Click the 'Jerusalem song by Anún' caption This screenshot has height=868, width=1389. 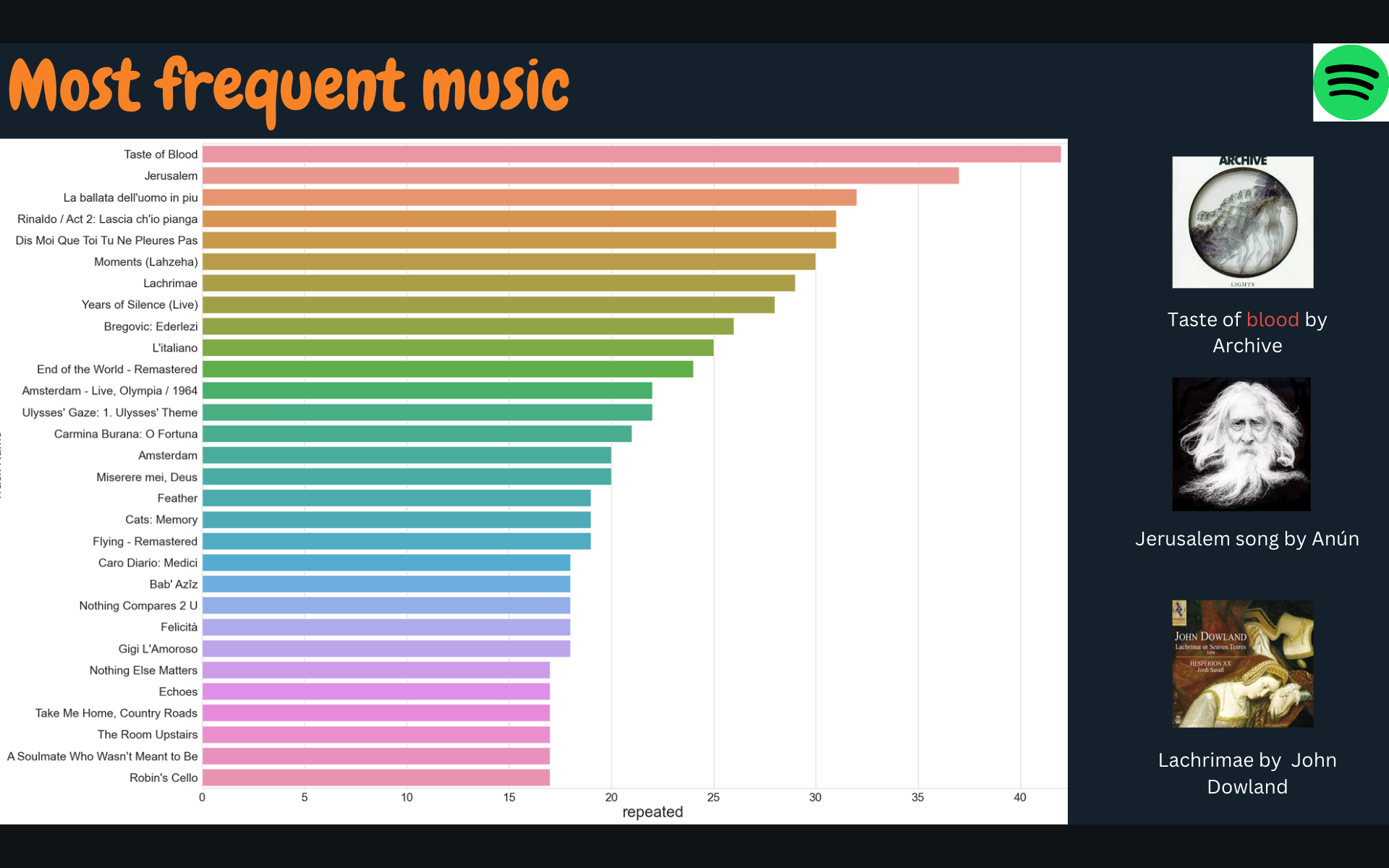pyautogui.click(x=1247, y=538)
